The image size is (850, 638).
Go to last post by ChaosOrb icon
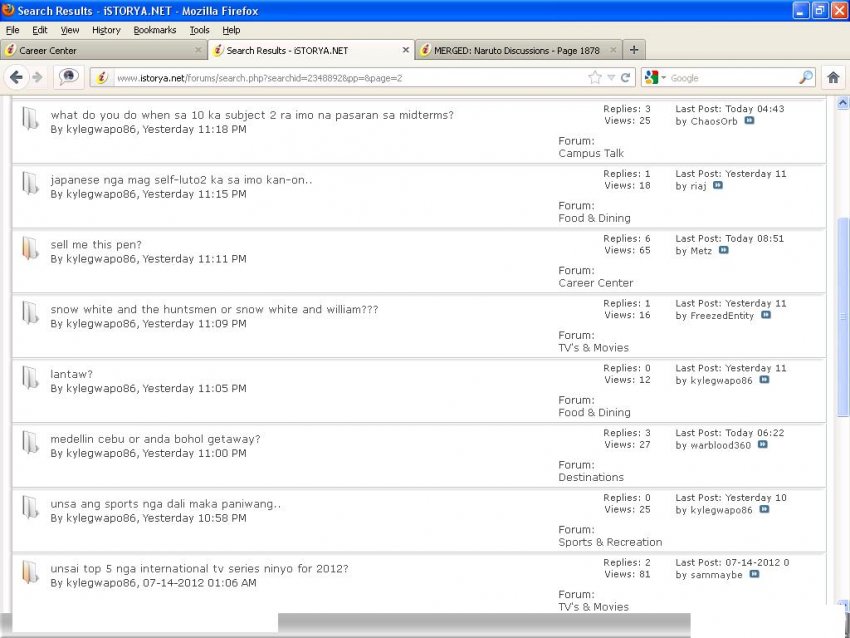point(749,122)
